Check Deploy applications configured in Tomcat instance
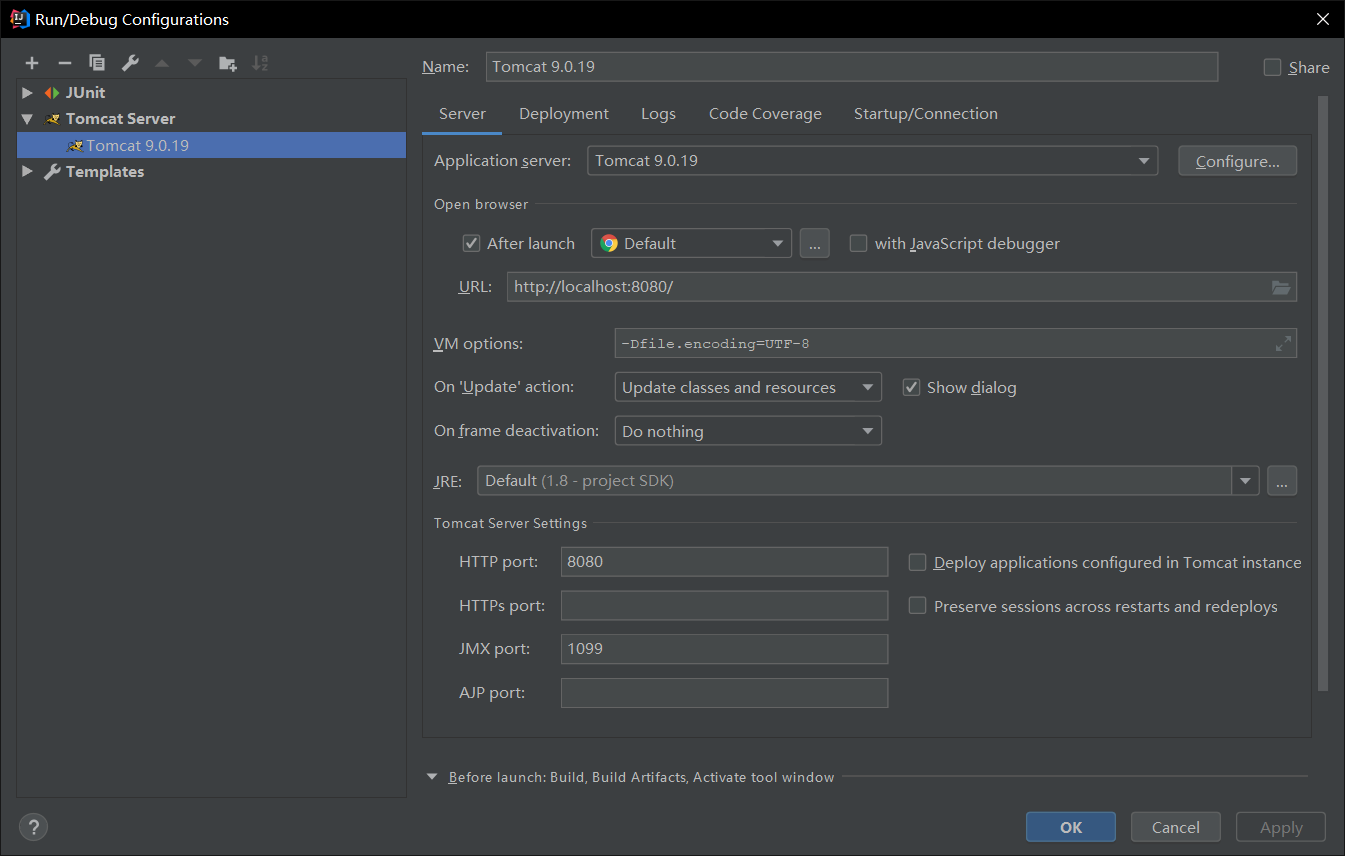The image size is (1345, 856). pyautogui.click(x=917, y=562)
